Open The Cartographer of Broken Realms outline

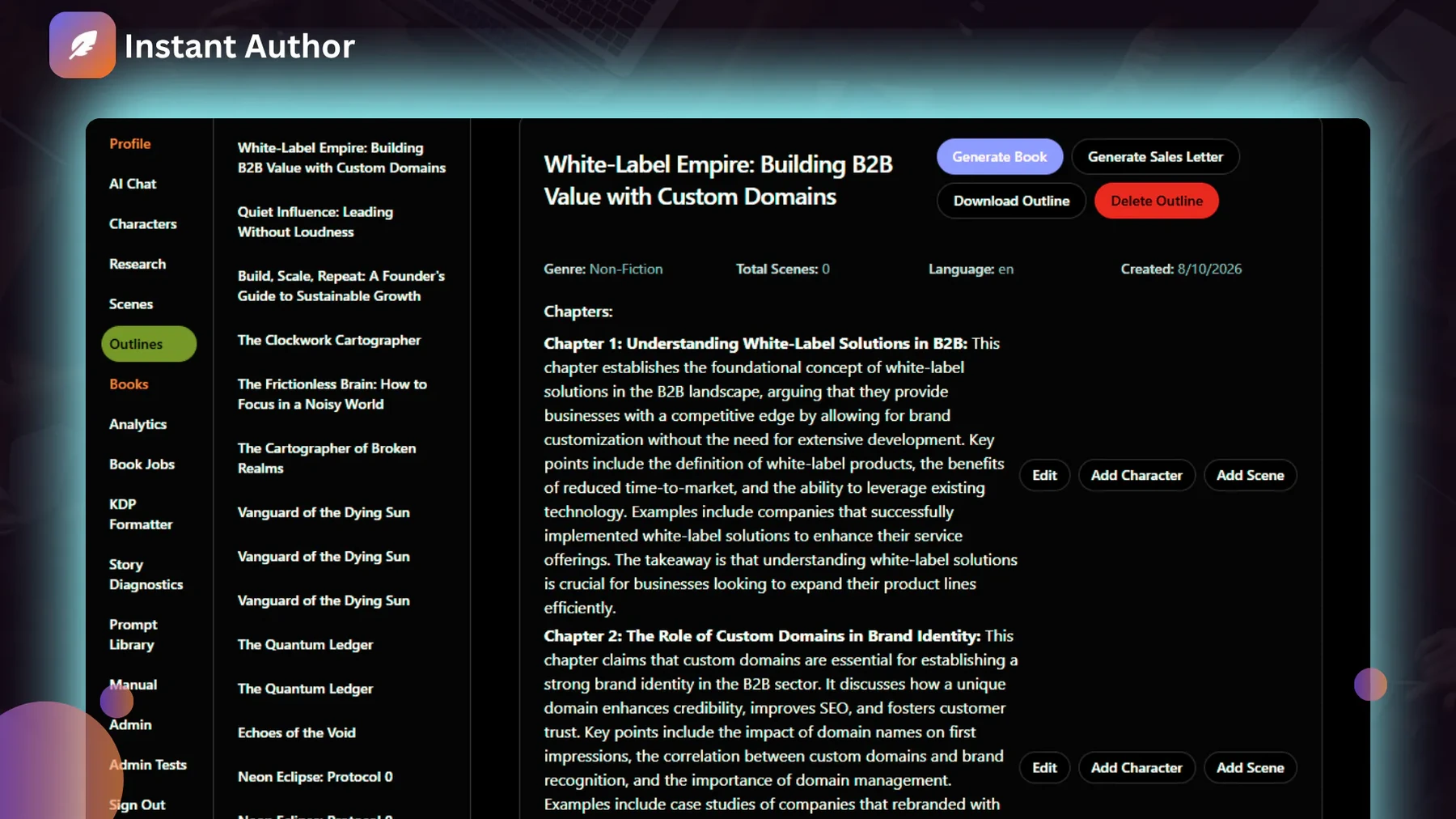(x=327, y=458)
